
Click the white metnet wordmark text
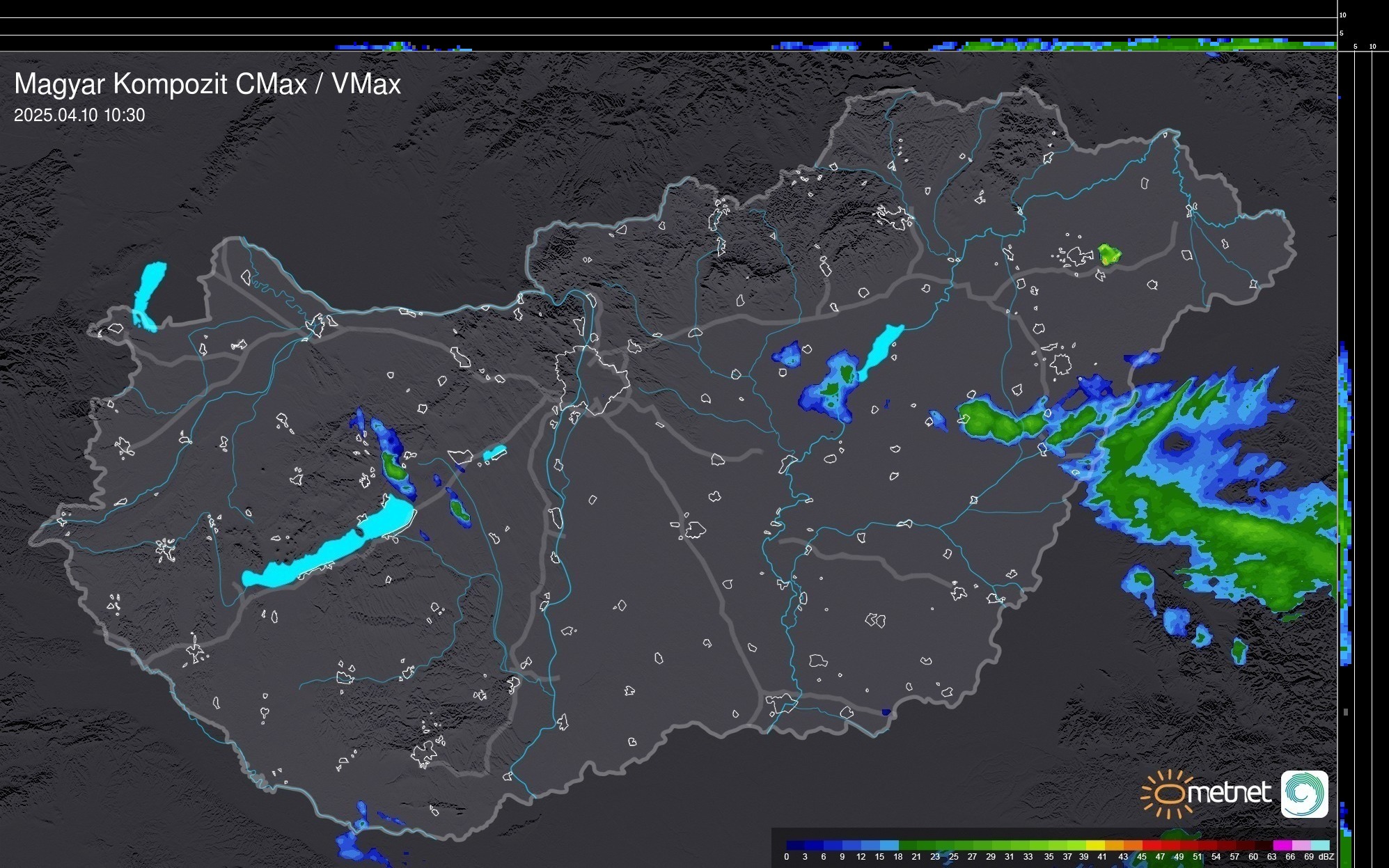click(1229, 793)
